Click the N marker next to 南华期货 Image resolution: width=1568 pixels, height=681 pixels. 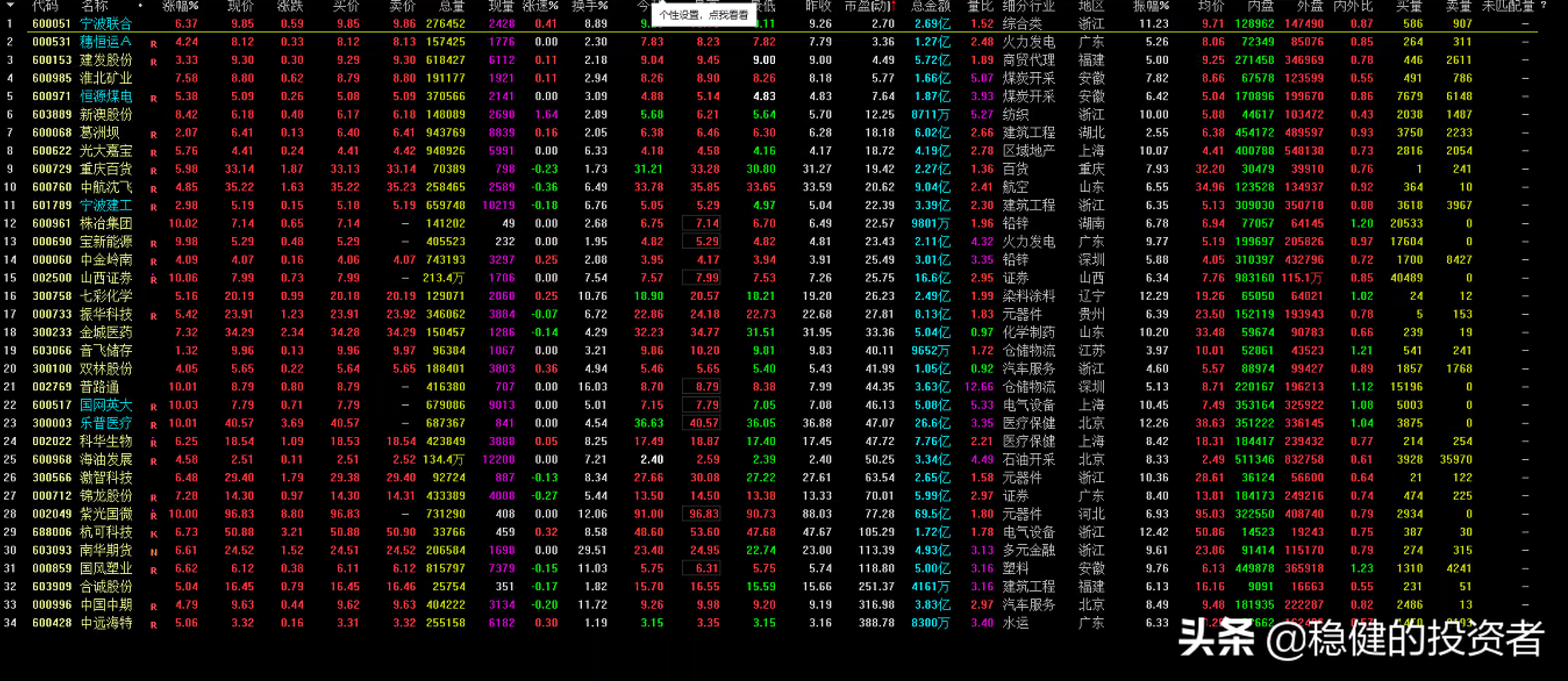pyautogui.click(x=153, y=553)
